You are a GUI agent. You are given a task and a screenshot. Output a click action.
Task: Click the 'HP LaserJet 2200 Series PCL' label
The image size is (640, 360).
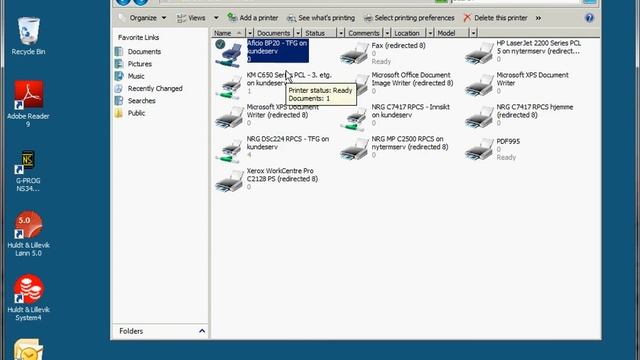click(539, 47)
